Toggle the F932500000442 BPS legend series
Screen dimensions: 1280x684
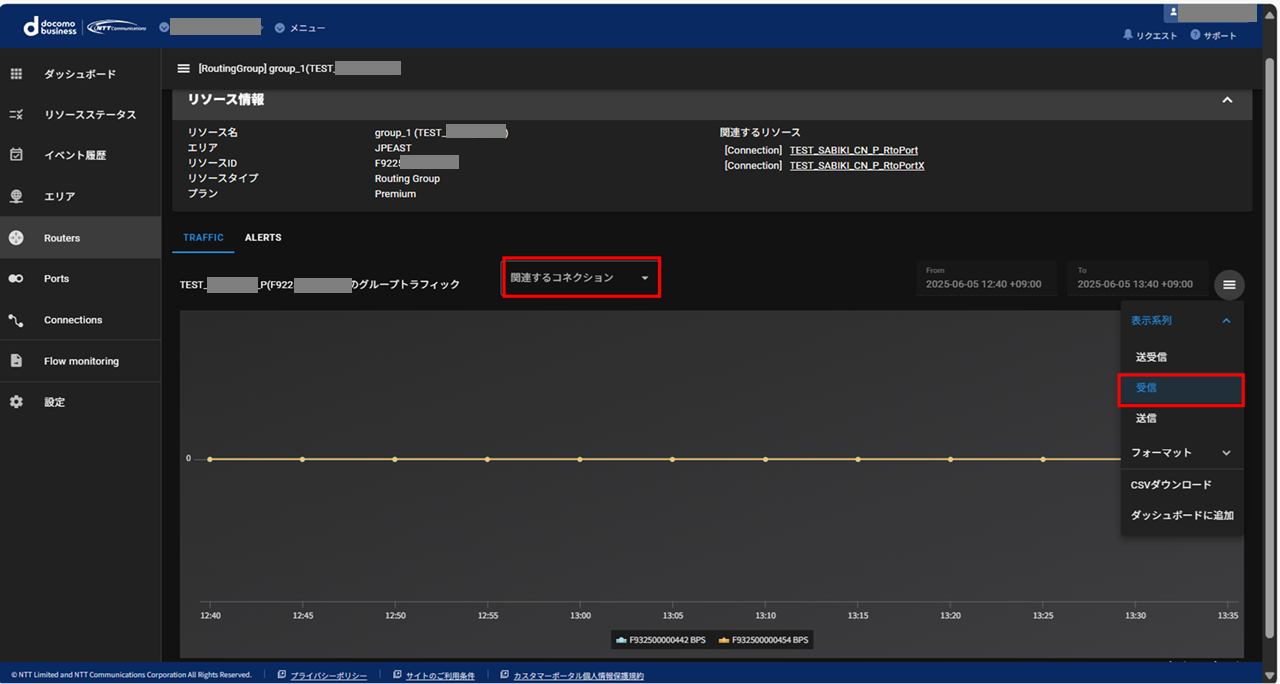(x=659, y=640)
